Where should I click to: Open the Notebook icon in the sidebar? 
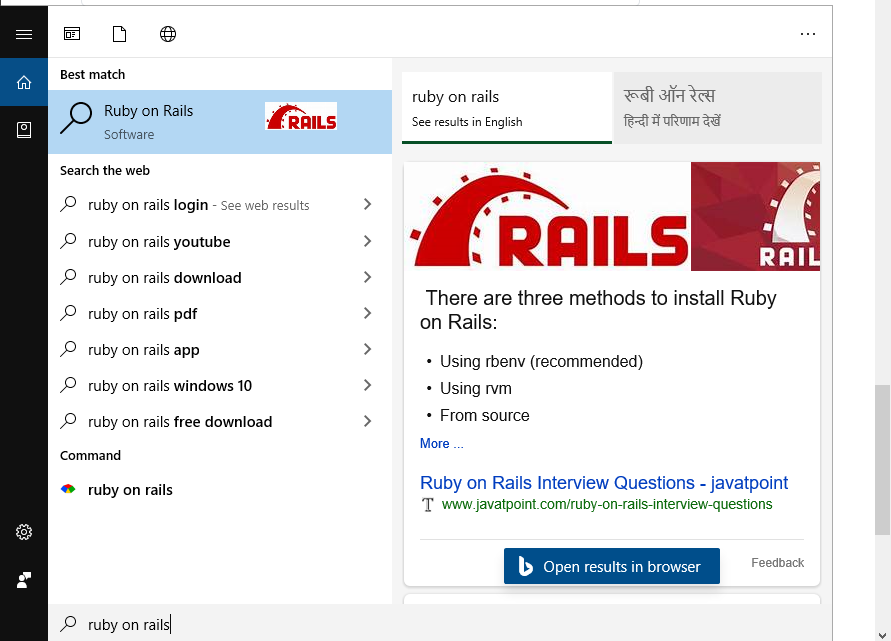[x=24, y=130]
